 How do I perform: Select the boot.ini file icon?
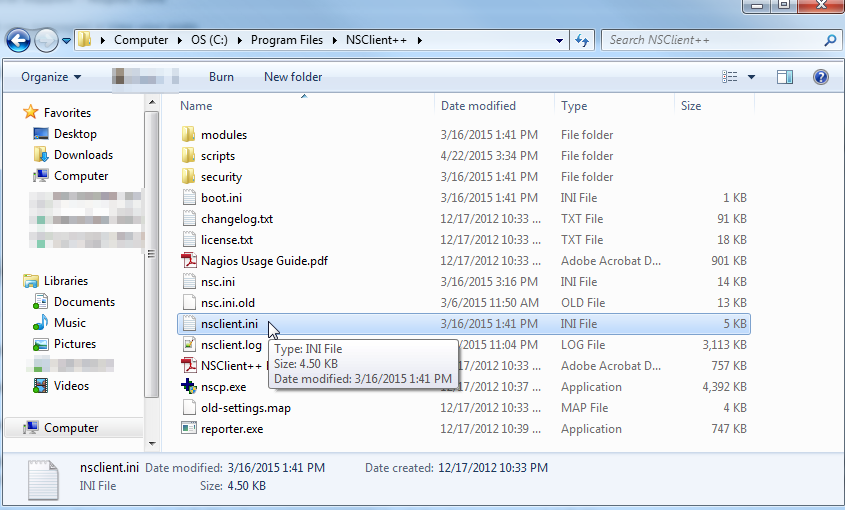click(189, 197)
